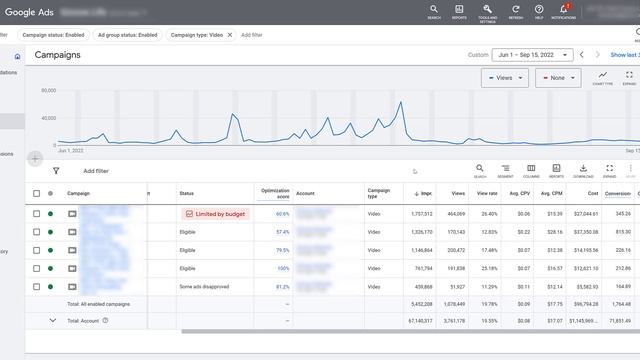Click the home icon in left sidebar
The height and width of the screenshot is (360, 640).
tap(17, 56)
